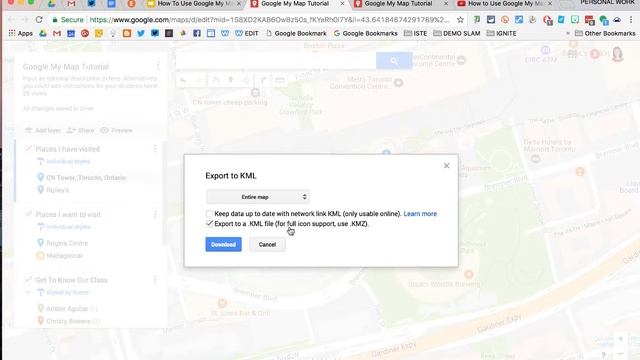Click the OneDrive cloud extension icon

click(x=617, y=20)
